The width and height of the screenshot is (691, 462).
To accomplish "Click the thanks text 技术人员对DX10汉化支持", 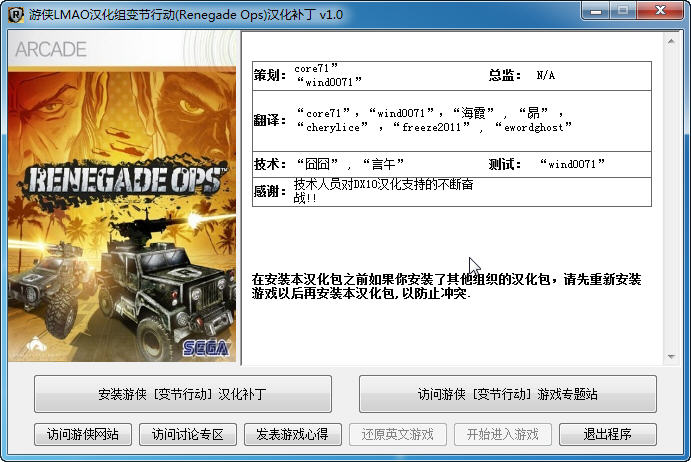I will [x=383, y=191].
